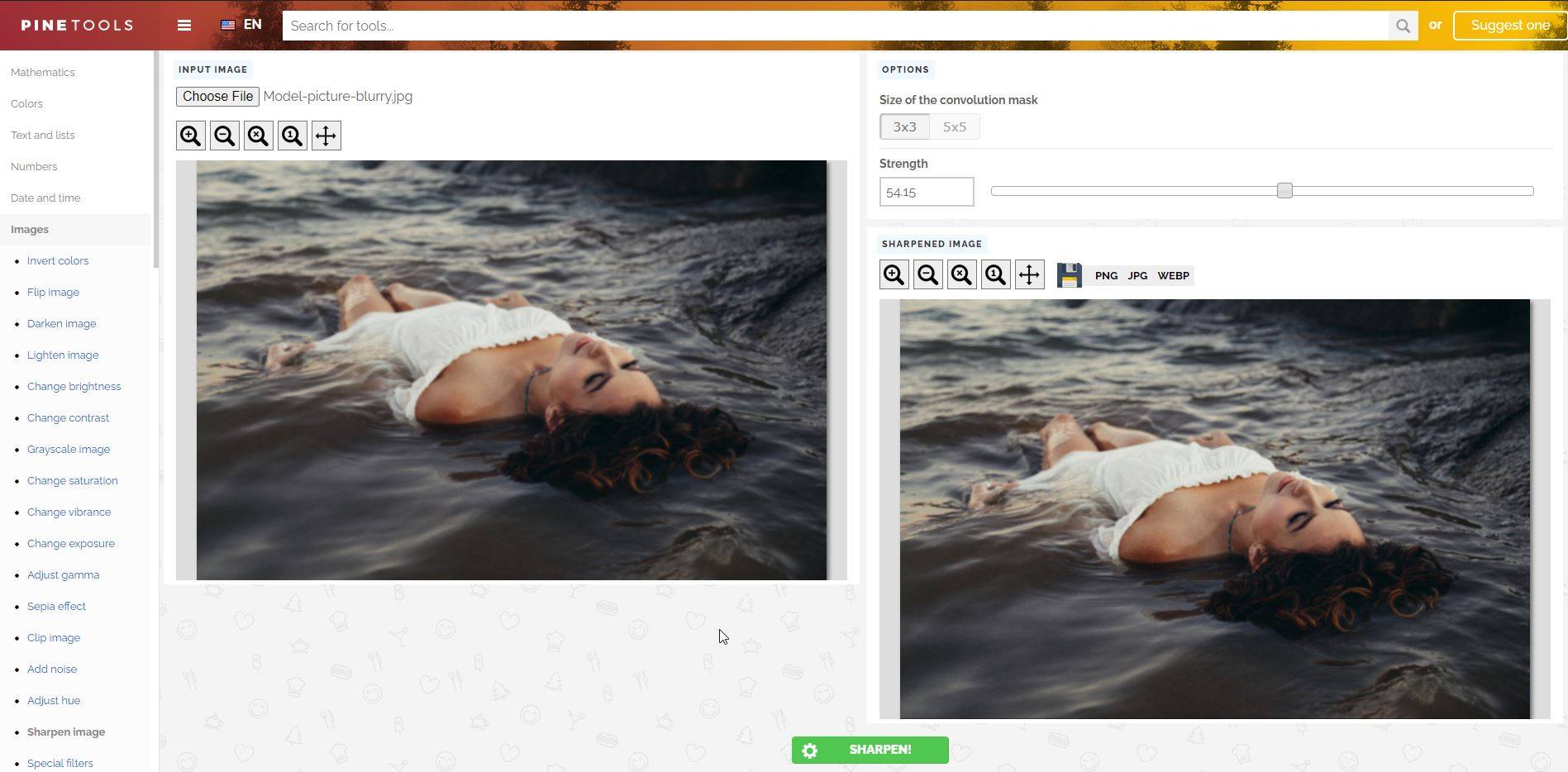Expand the Colors category
The height and width of the screenshot is (772, 1568).
pos(26,103)
